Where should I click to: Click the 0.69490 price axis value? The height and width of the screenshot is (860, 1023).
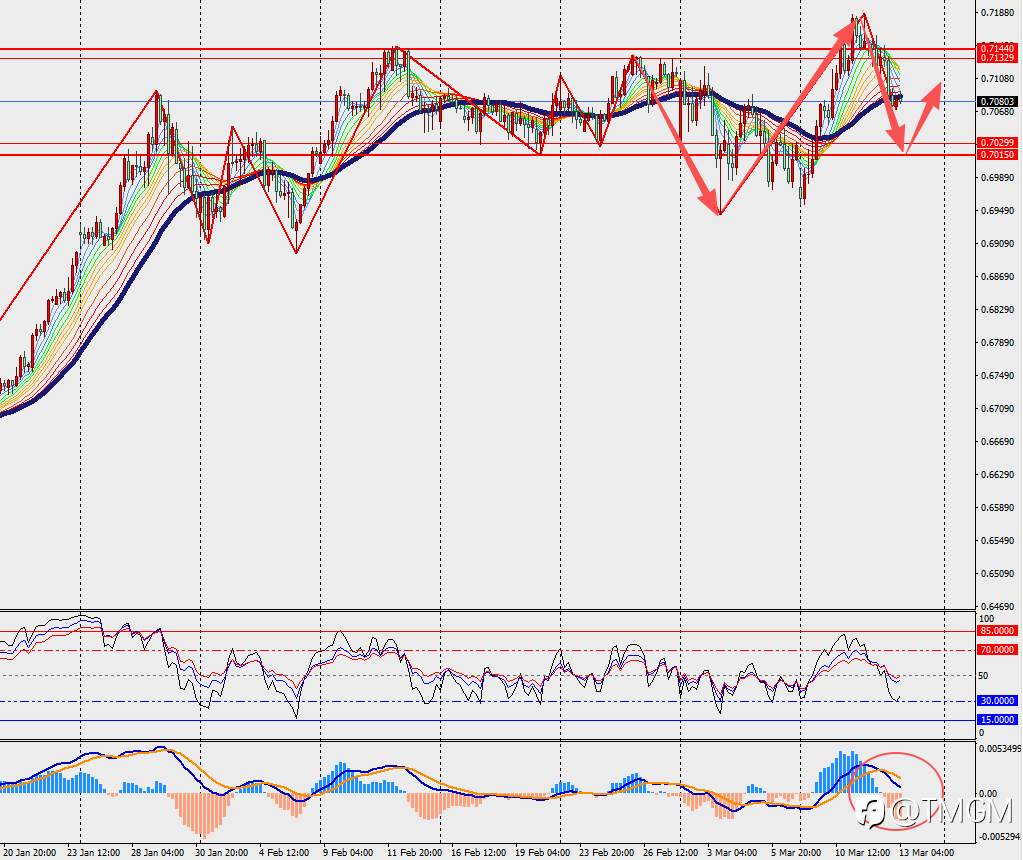[998, 210]
